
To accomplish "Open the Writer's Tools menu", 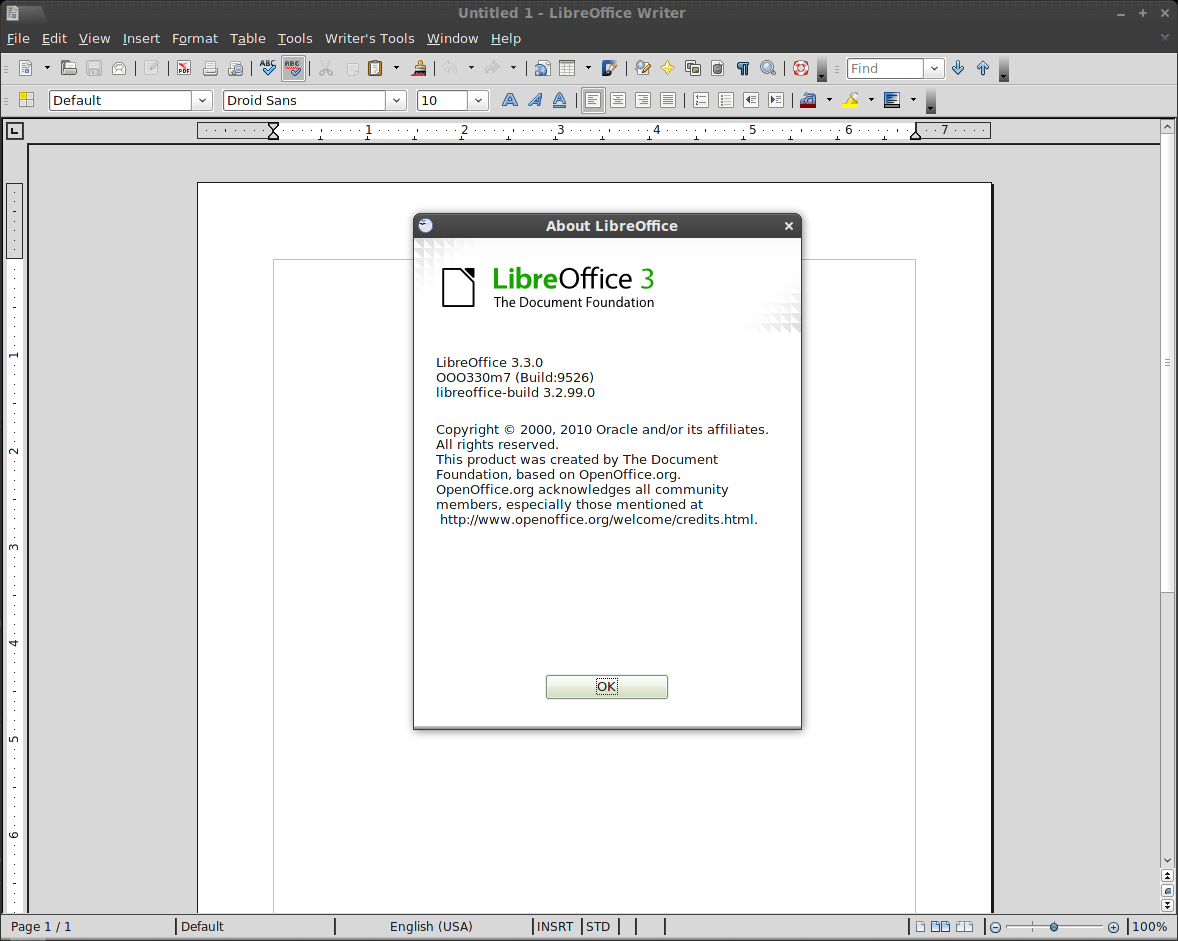I will click(370, 38).
